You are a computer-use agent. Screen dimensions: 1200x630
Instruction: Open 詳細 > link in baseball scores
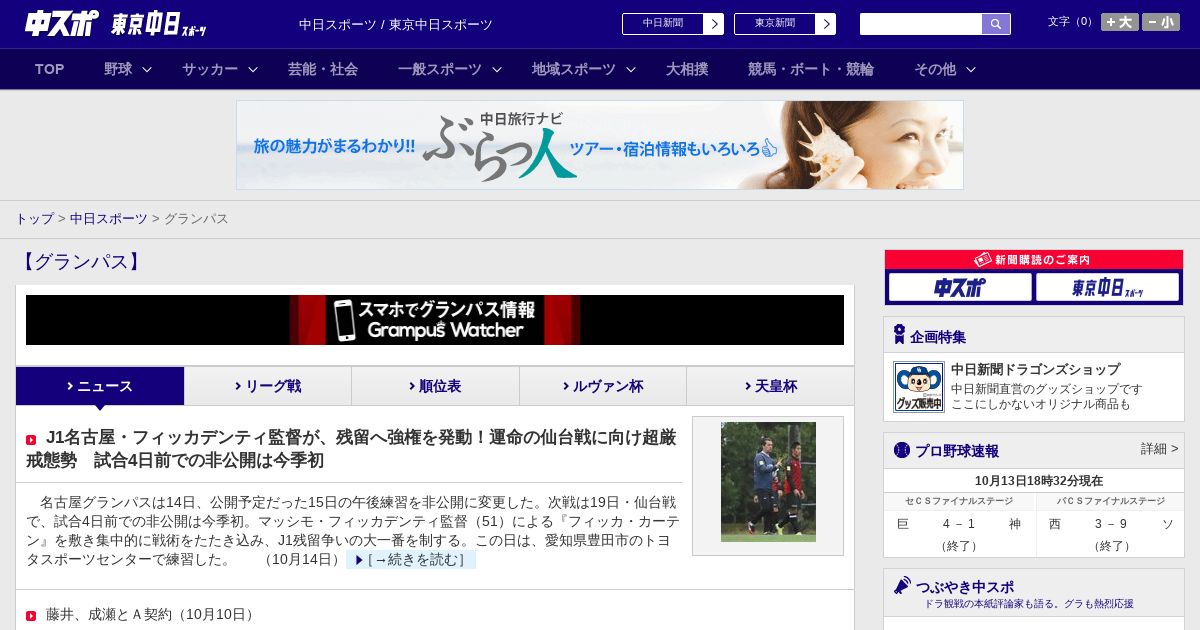point(1159,449)
